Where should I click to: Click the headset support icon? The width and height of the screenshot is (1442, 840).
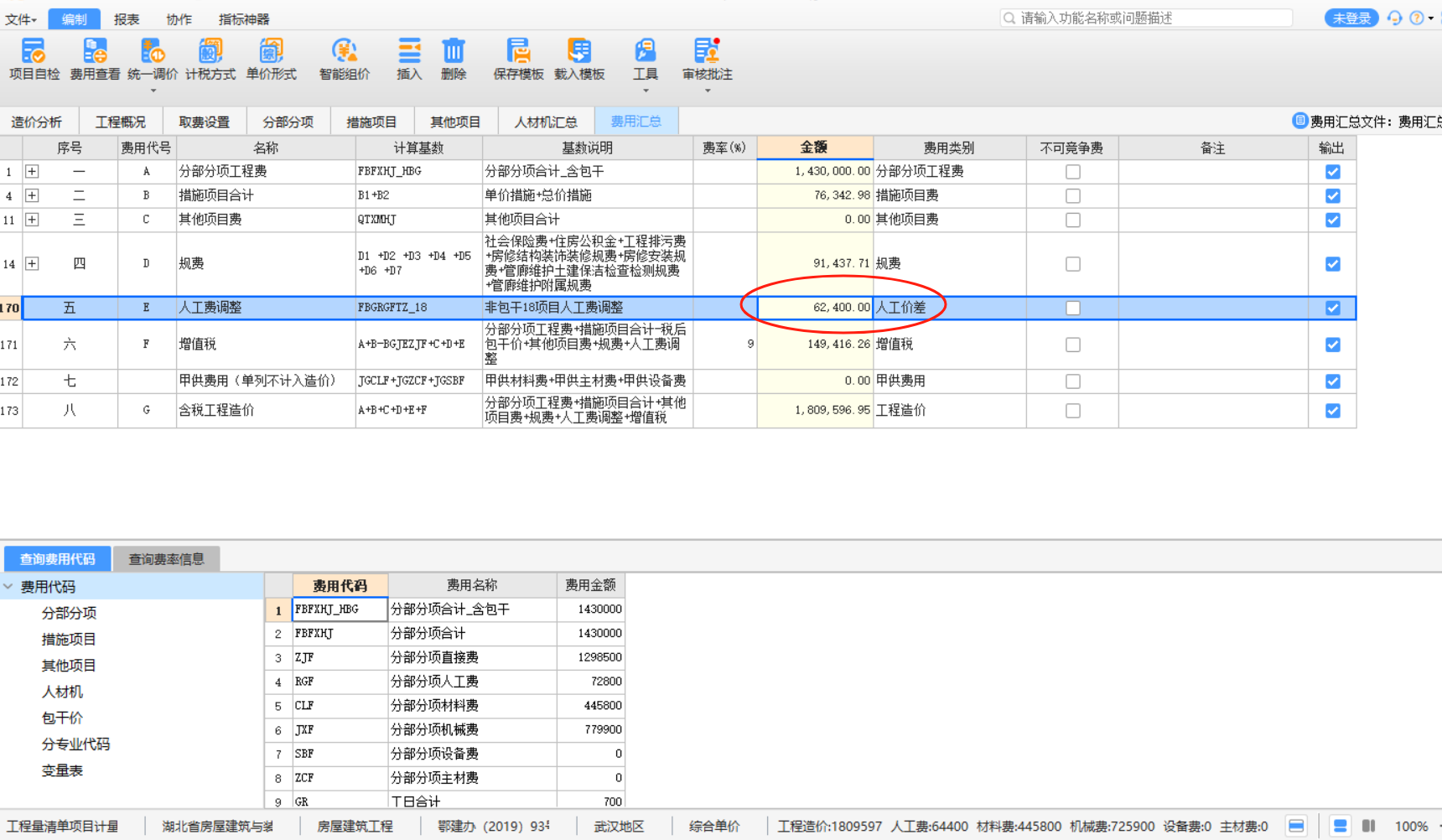tap(1394, 18)
